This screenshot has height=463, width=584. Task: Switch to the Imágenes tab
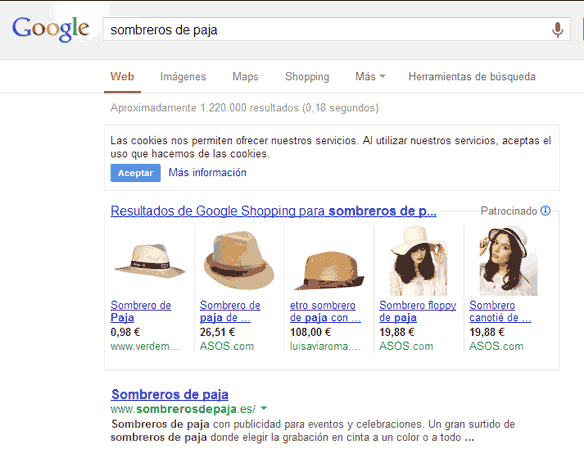183,77
